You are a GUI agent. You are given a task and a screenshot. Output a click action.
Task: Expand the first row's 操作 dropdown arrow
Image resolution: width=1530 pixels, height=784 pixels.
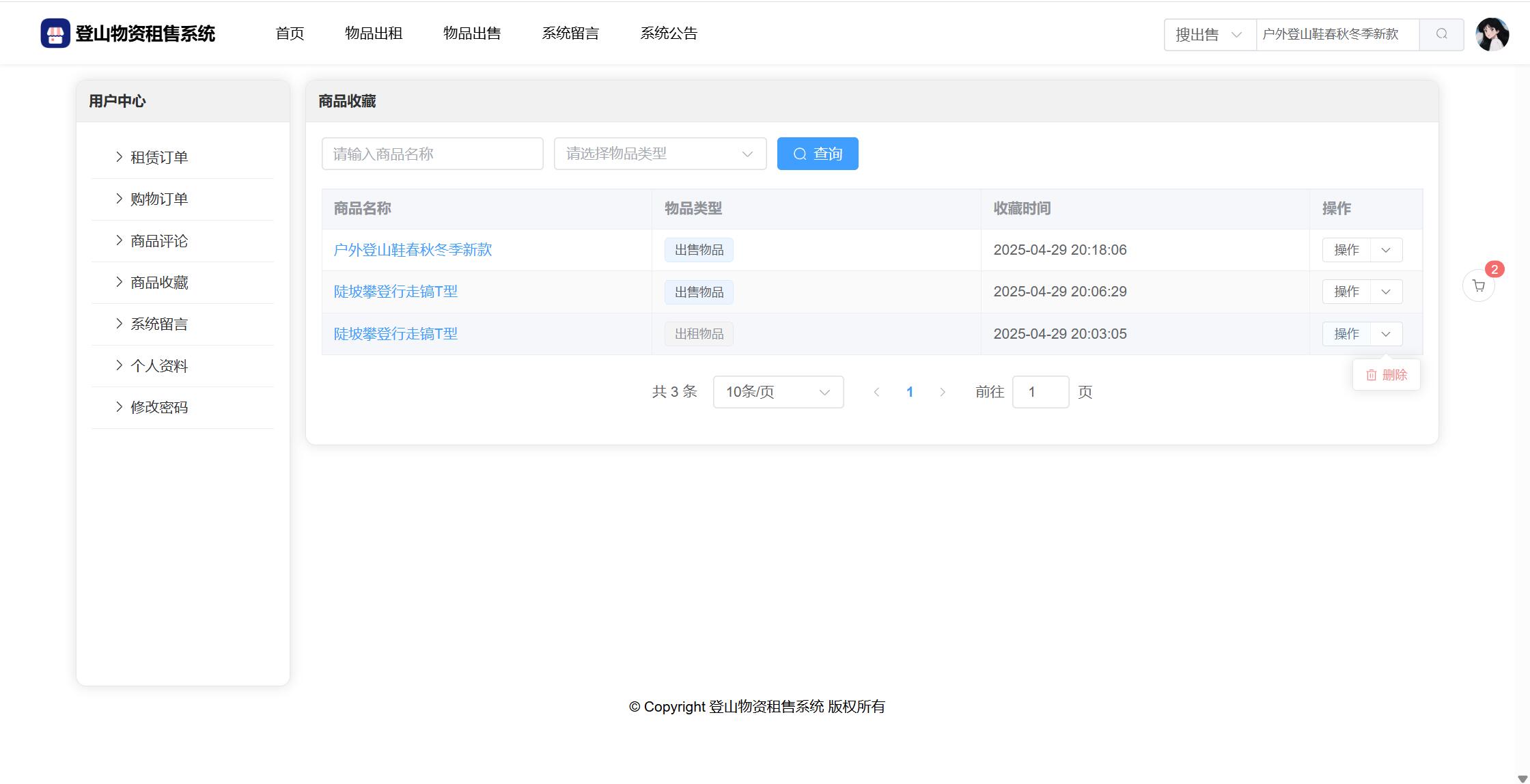coord(1386,250)
